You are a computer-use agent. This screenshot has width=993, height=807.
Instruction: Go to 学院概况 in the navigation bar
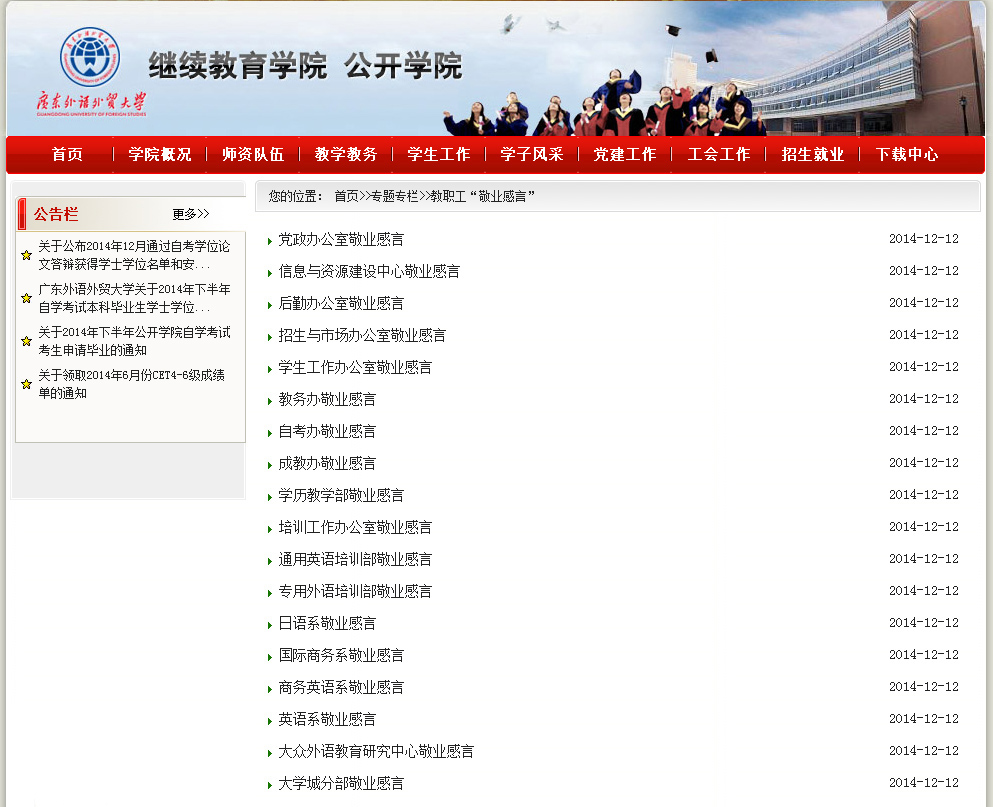click(160, 154)
